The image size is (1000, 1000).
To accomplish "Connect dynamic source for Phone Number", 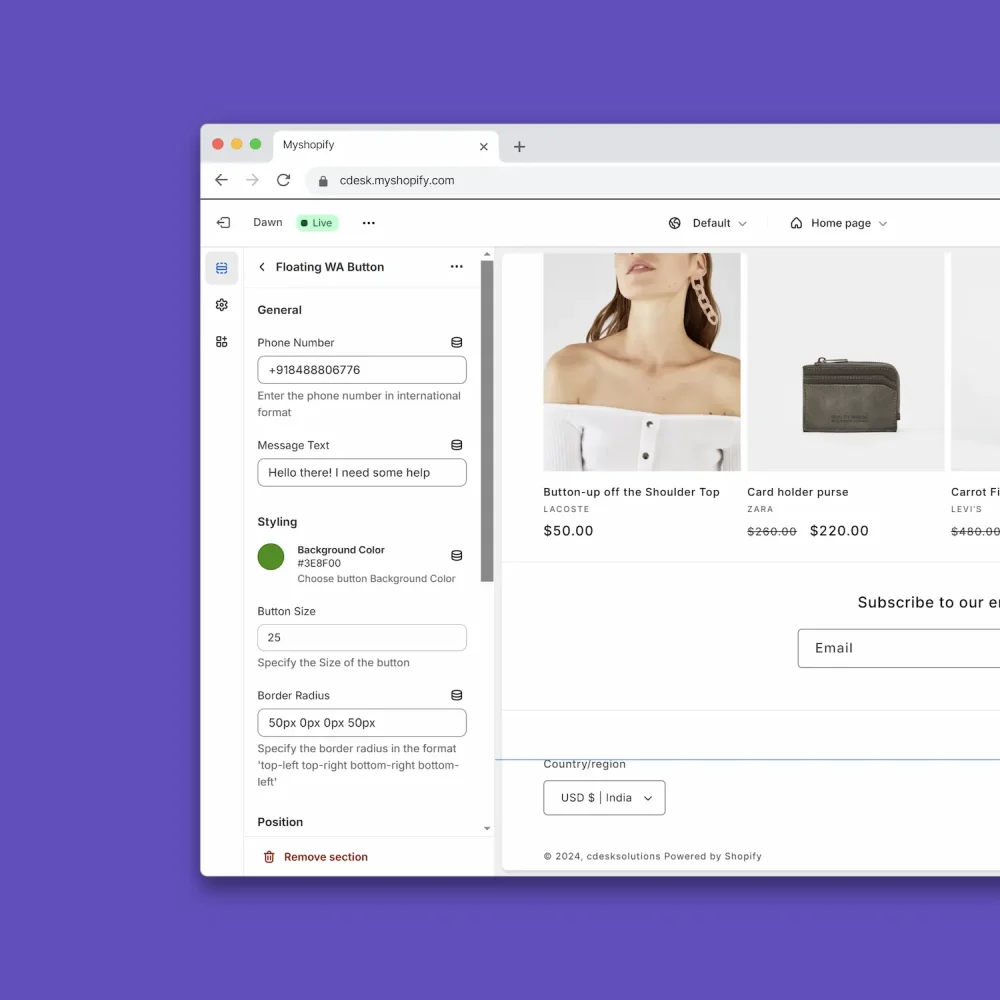I will 456,342.
